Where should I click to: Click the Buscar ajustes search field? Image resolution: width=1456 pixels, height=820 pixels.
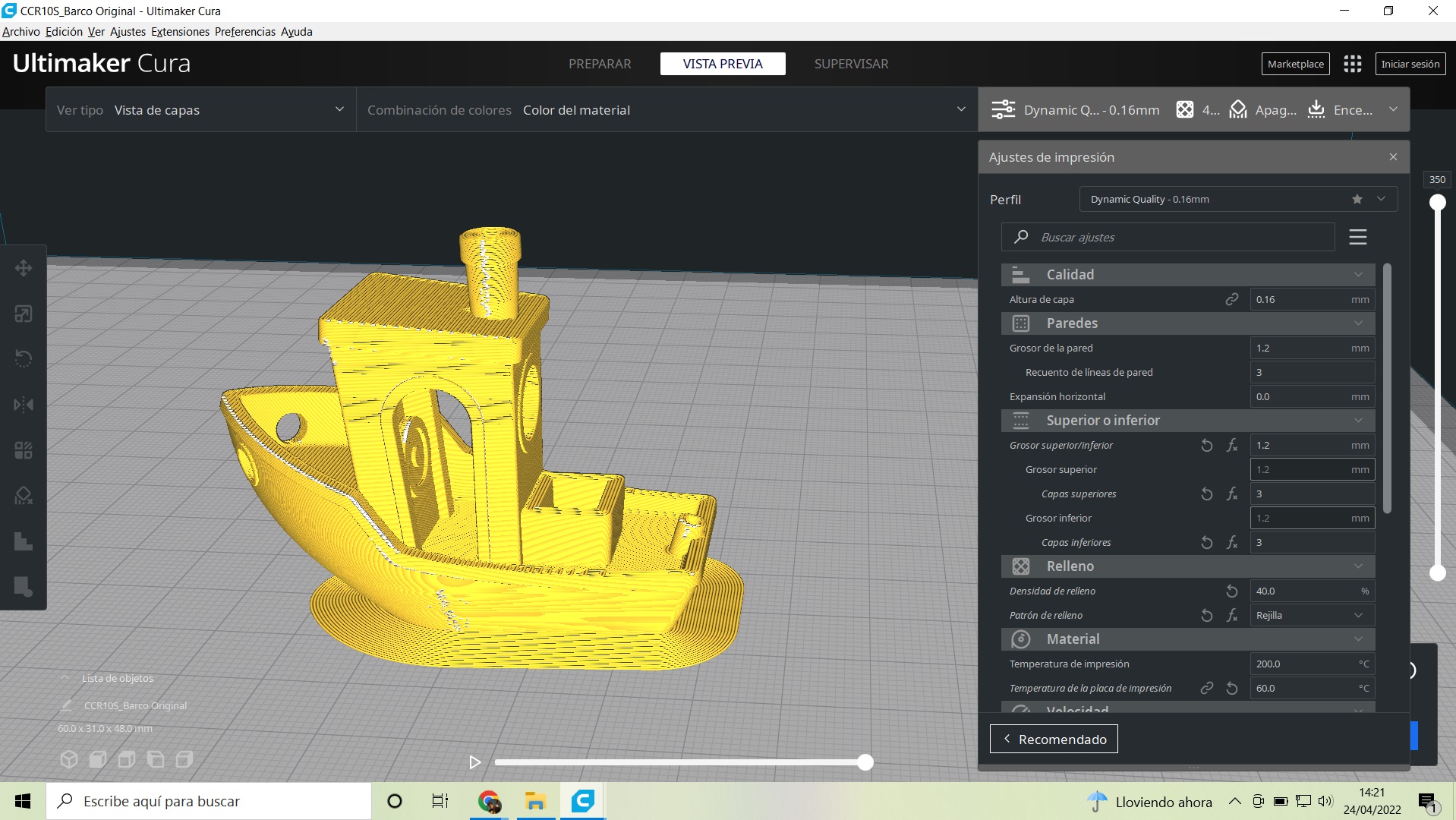1168,237
